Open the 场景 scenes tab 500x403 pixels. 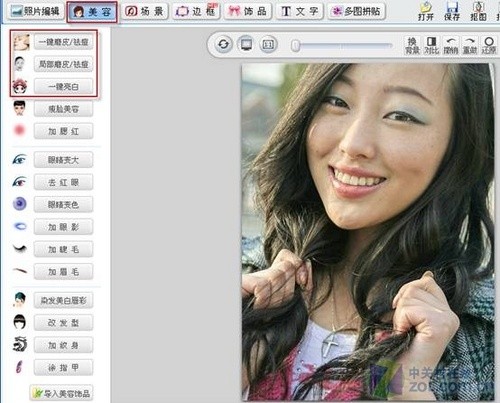(145, 12)
